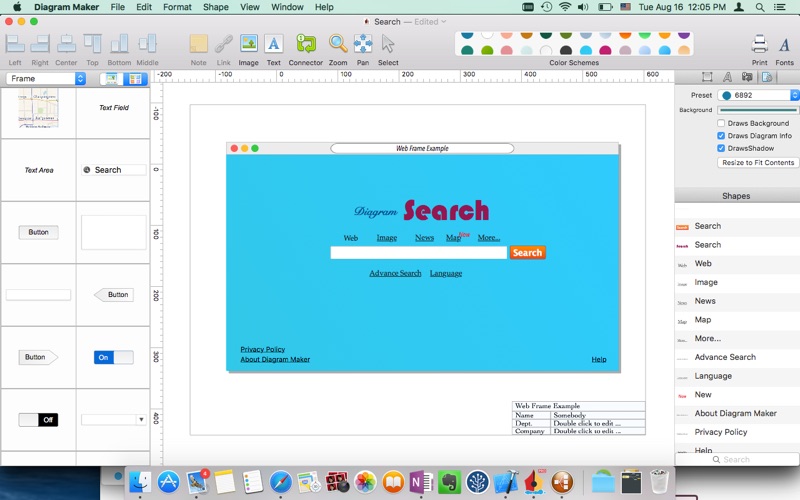Open Evernote from the Dock
This screenshot has width=800, height=500.
pos(449,482)
